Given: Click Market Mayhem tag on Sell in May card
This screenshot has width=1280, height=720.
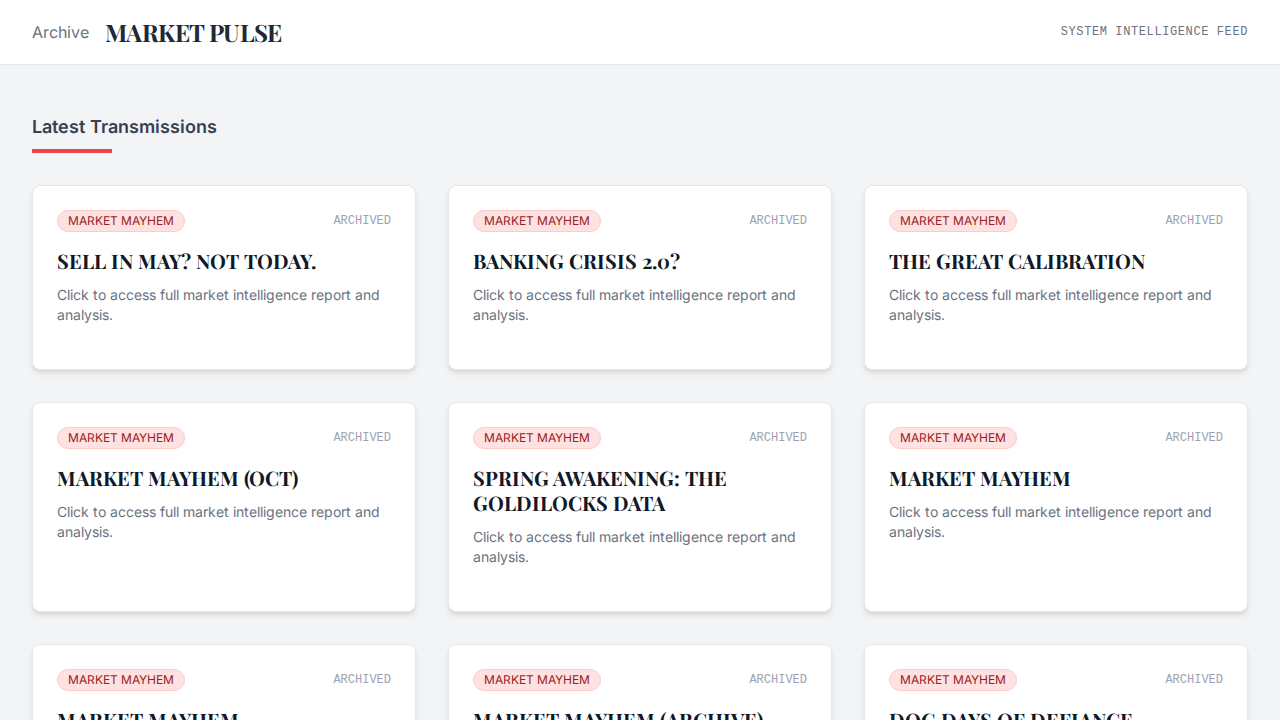Looking at the screenshot, I should coord(121,221).
